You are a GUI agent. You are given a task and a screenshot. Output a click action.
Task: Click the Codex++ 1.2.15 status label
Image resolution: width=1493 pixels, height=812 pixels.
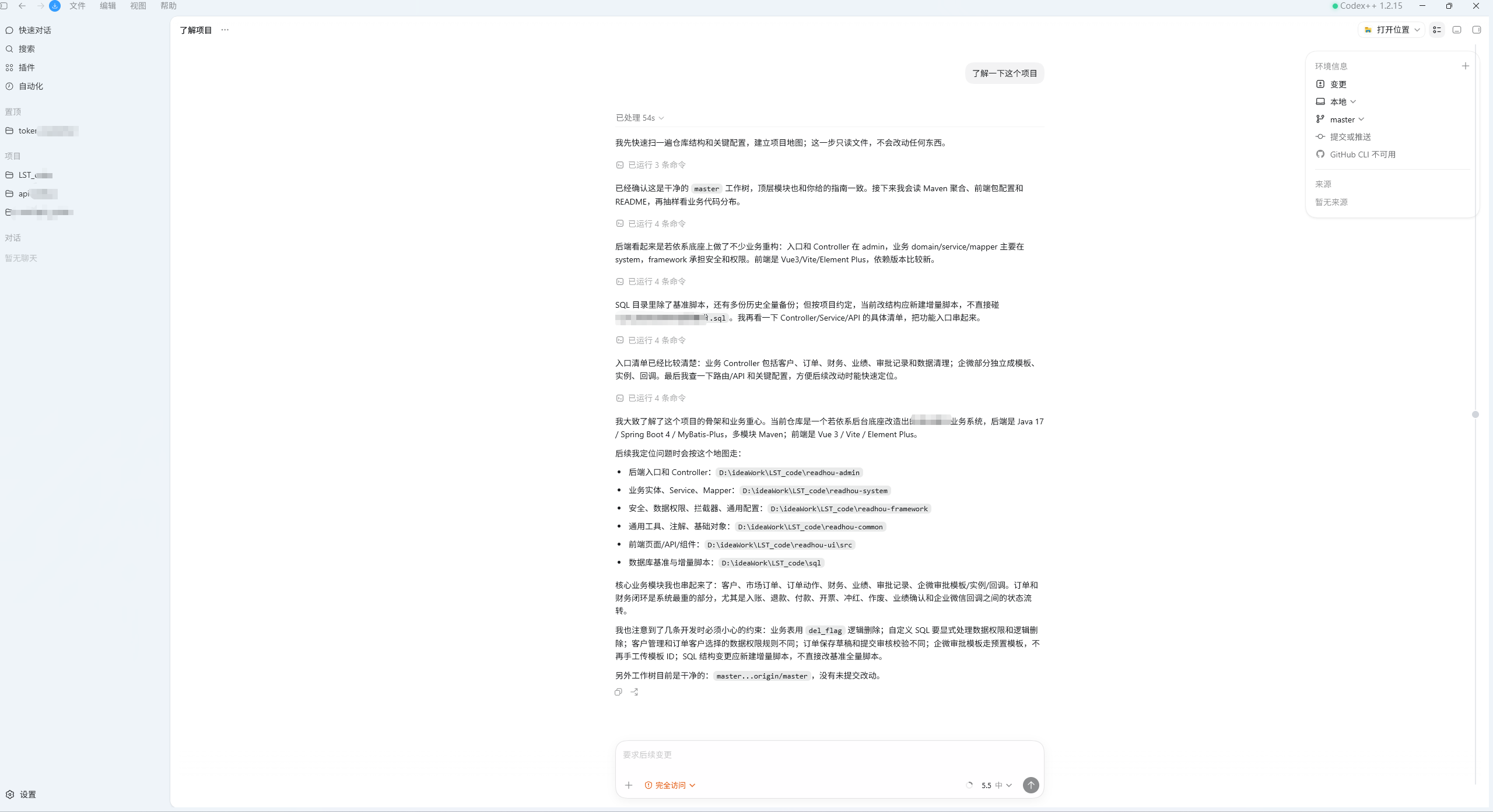click(1367, 6)
